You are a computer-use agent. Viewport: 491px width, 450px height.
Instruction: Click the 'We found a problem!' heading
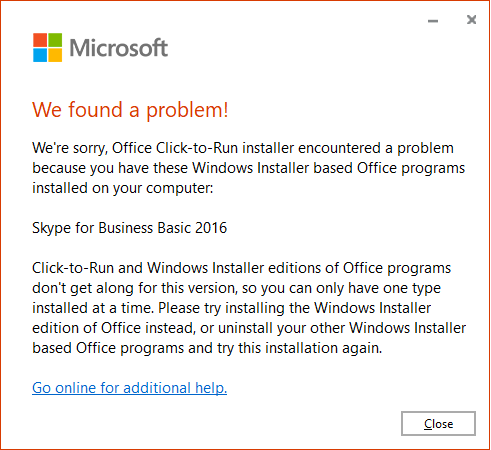click(x=130, y=110)
